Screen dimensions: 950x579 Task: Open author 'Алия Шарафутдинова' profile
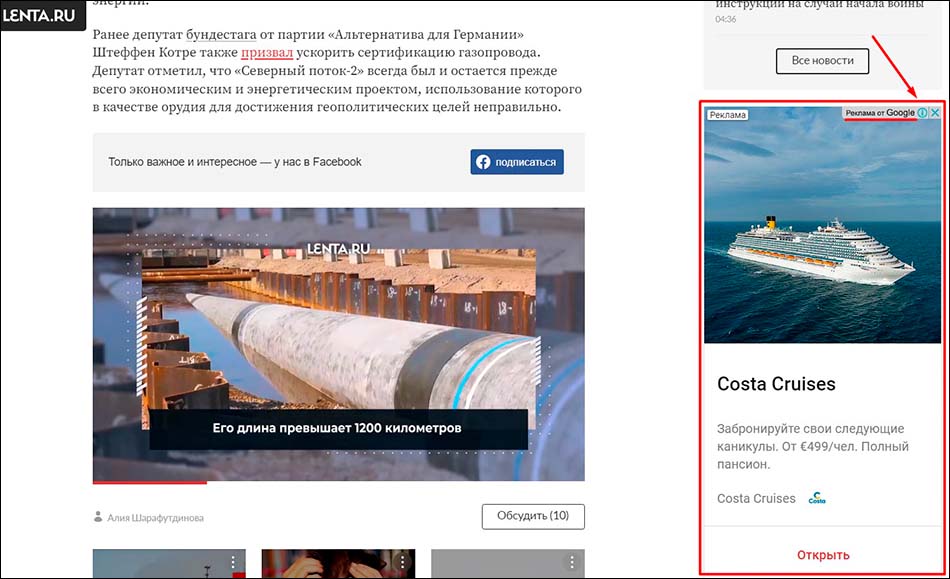pos(155,518)
